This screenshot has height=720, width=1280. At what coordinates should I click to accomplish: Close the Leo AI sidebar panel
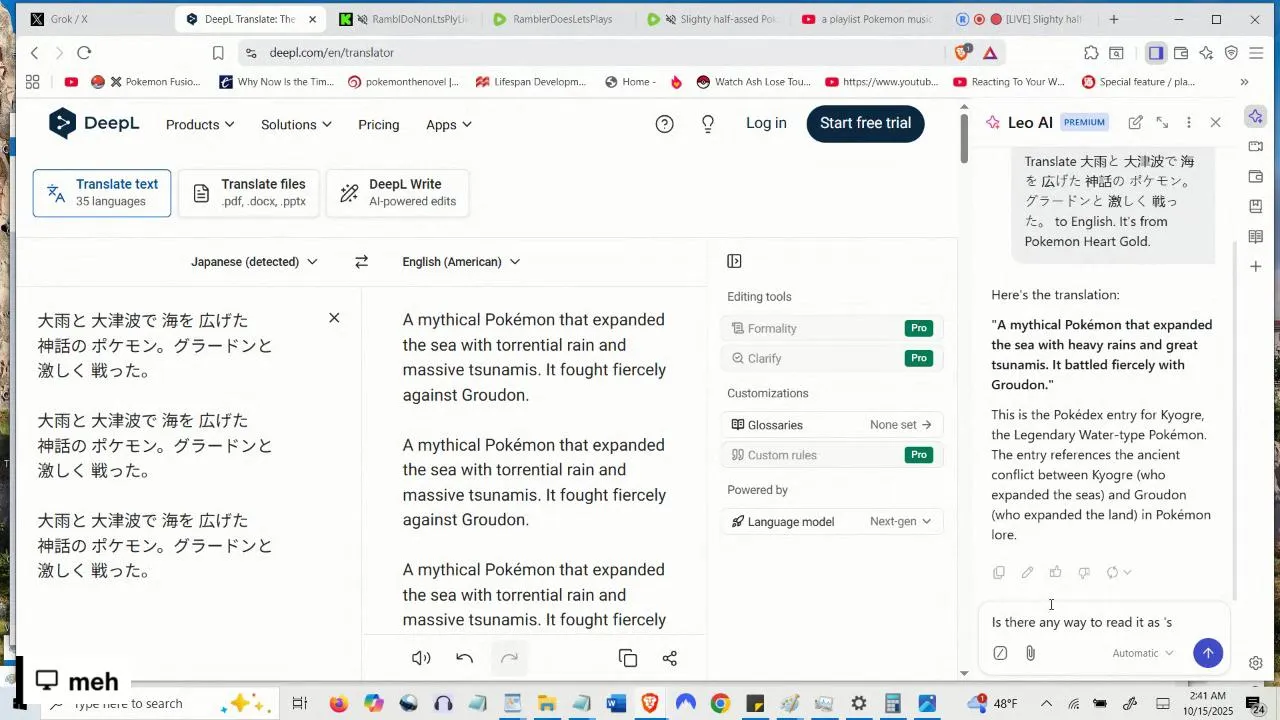(1215, 122)
